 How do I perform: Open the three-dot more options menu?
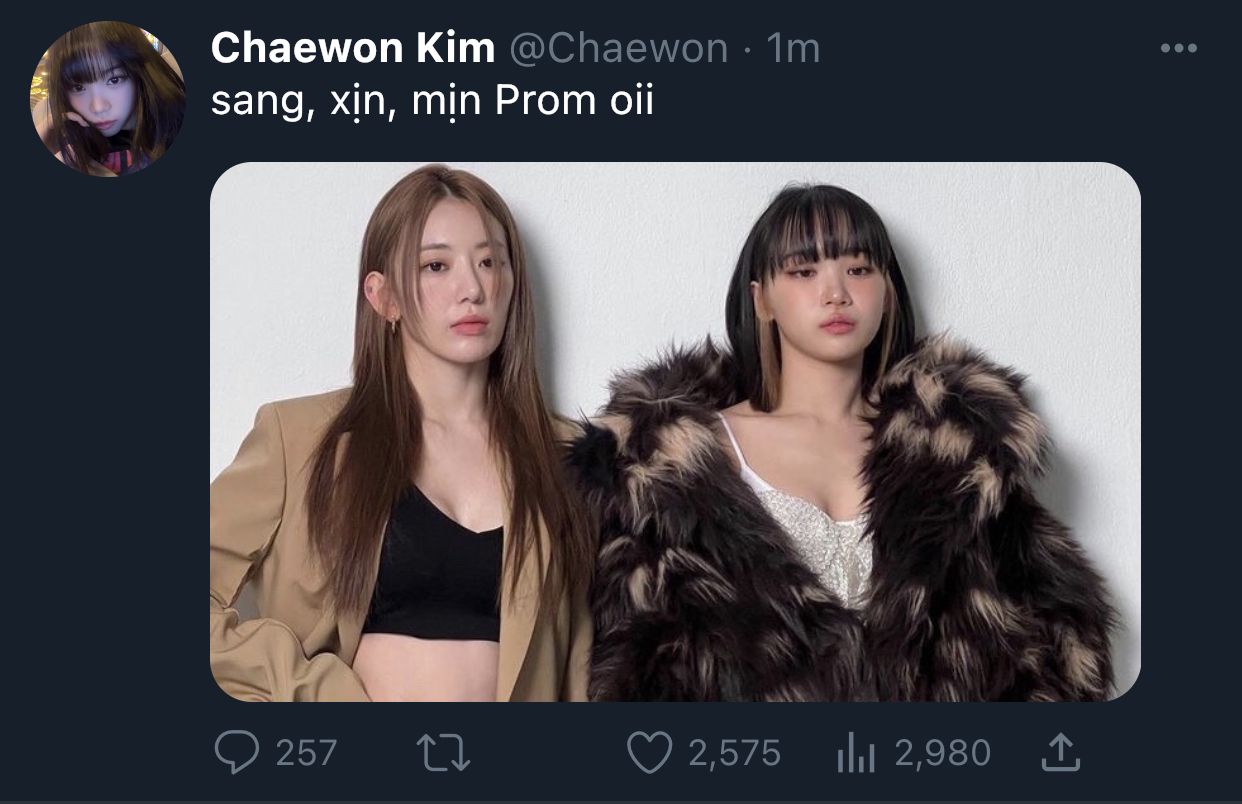(1178, 47)
